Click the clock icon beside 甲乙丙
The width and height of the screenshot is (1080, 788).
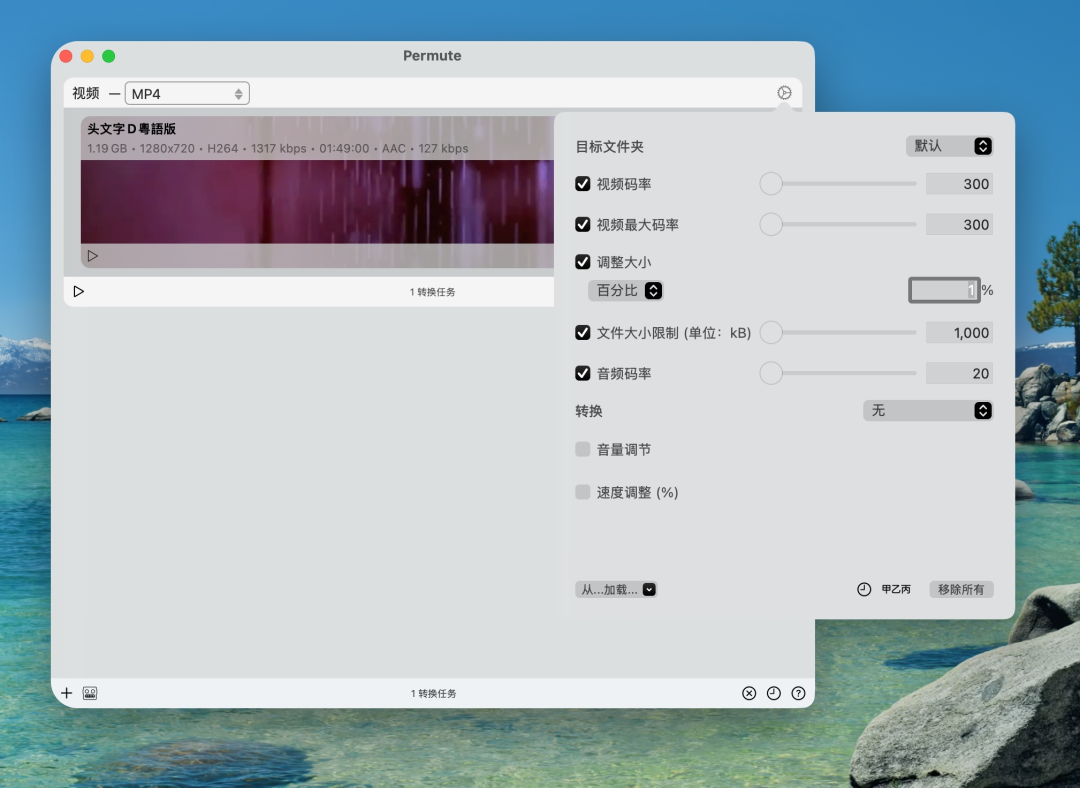click(862, 589)
